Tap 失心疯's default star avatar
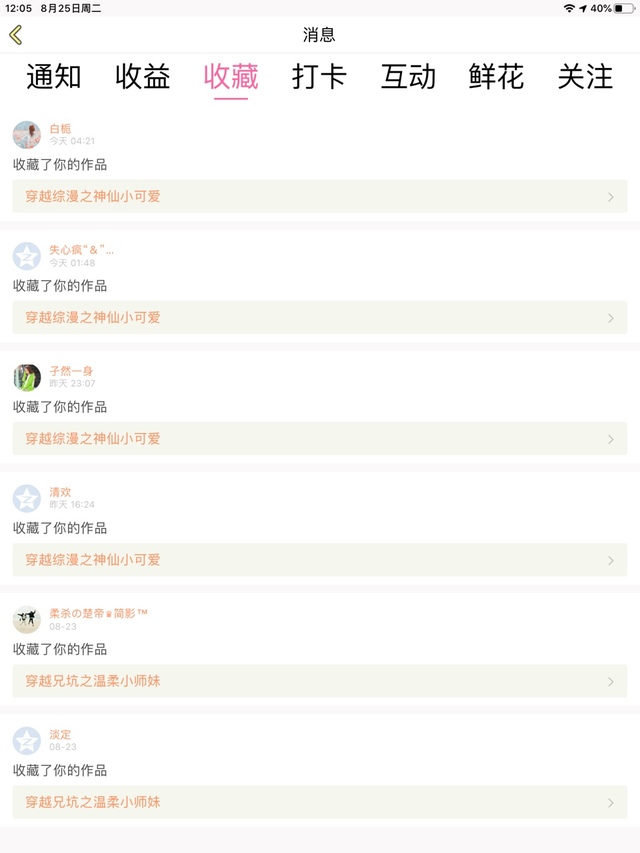640x853 pixels. coord(27,256)
